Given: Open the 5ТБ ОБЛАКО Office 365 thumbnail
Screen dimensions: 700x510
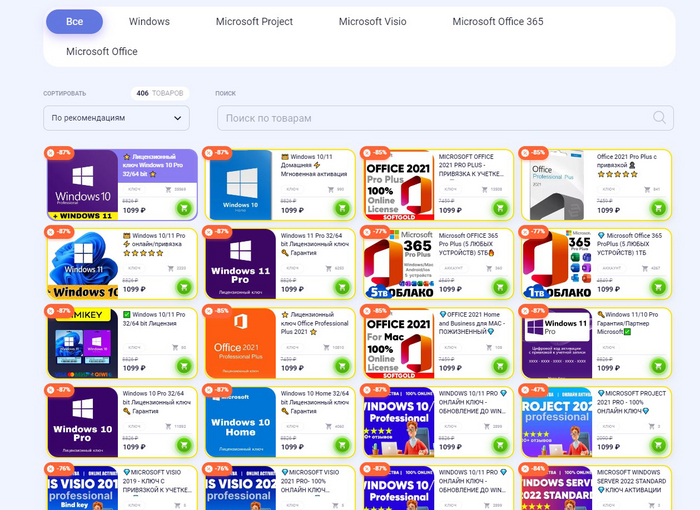Looking at the screenshot, I should pos(399,264).
